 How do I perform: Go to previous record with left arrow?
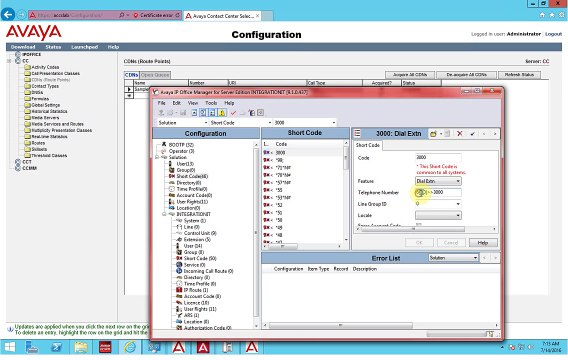484,134
